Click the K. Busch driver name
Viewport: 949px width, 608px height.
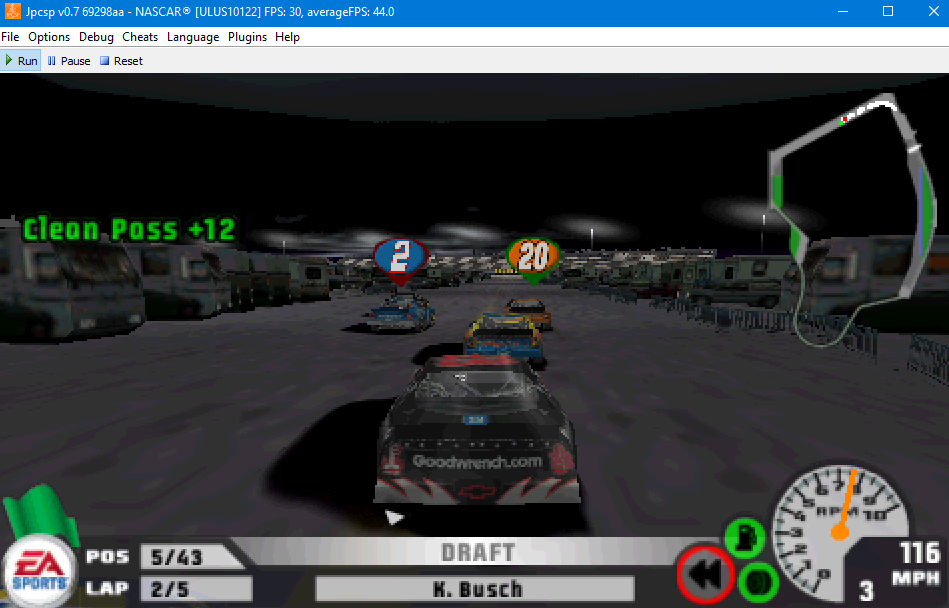476,589
